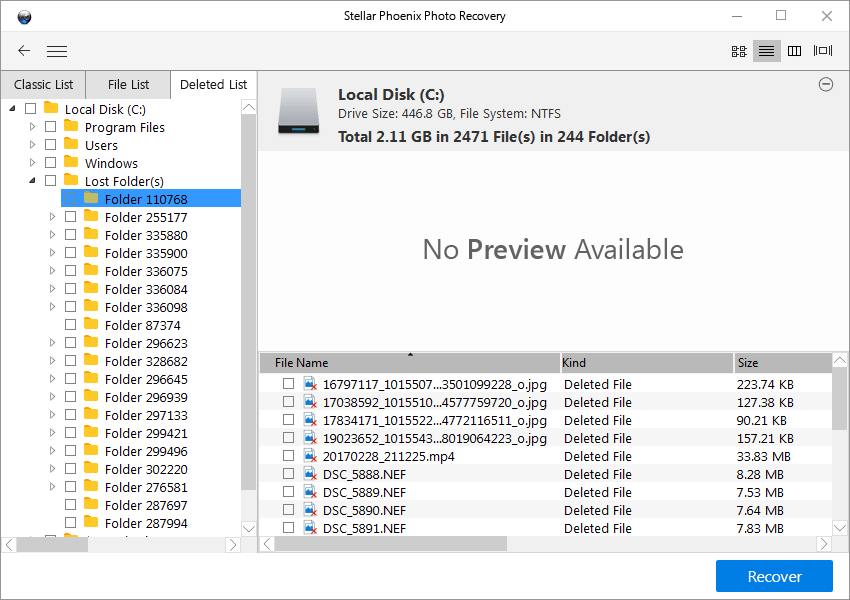The image size is (850, 600).
Task: Switch to thumbnail grid view
Action: point(739,51)
